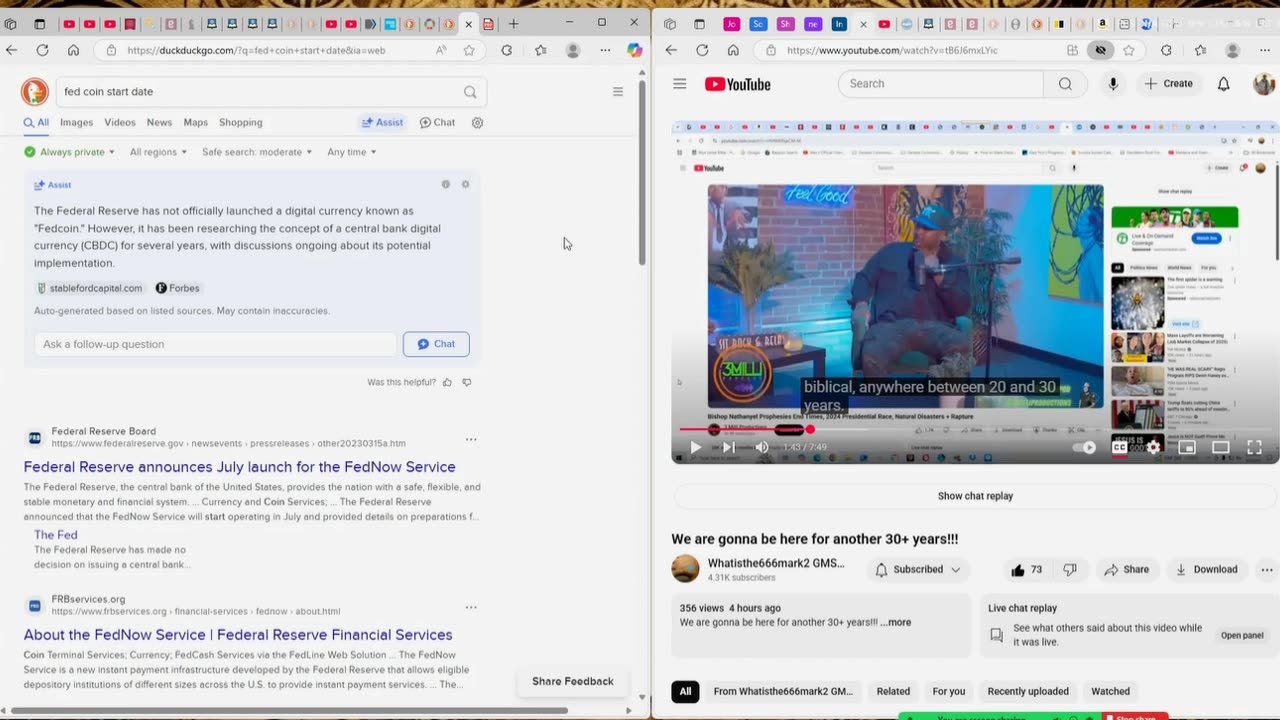Expand the Subscribed notification dropdown
Viewport: 1280px width, 720px height.
(918, 569)
